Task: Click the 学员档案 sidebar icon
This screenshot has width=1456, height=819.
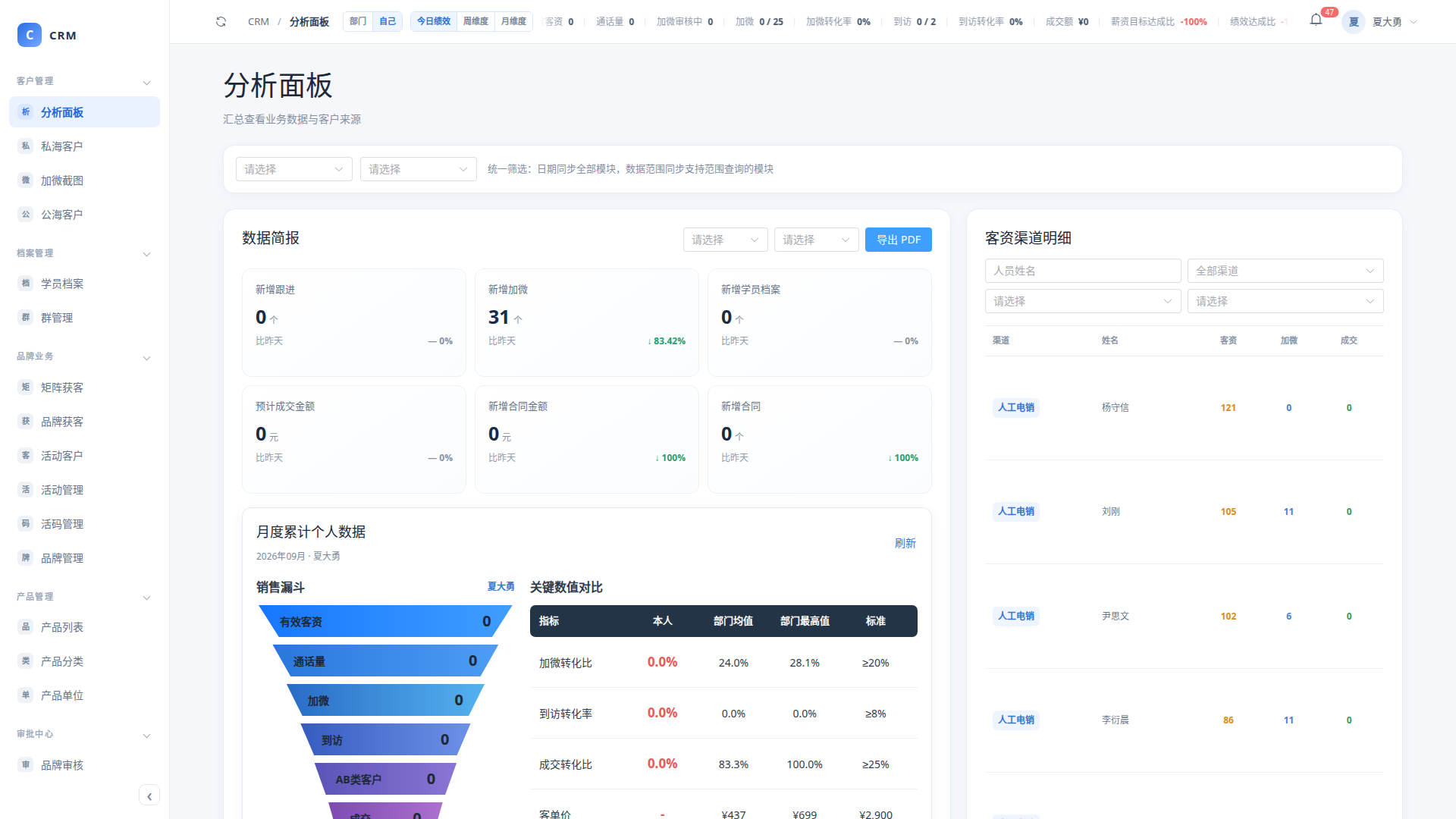Action: (26, 284)
